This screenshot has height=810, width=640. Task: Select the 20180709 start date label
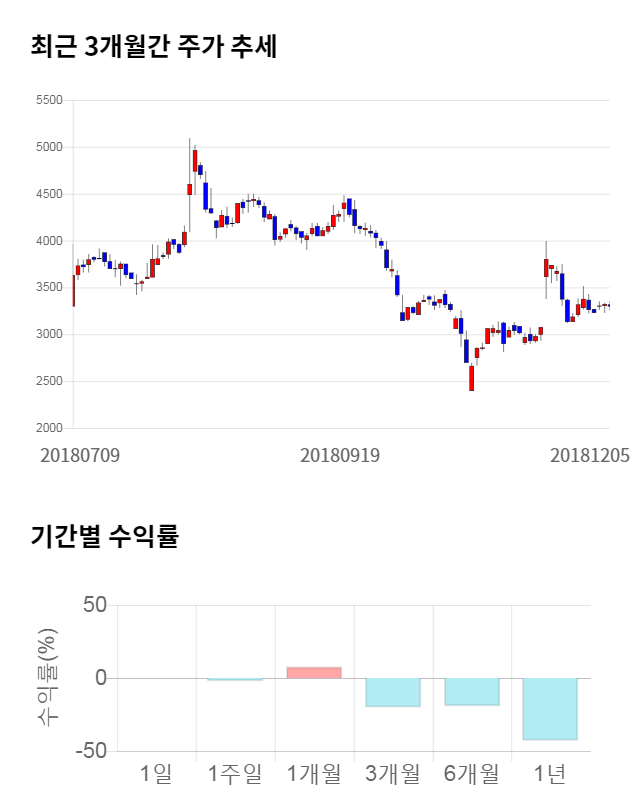[x=80, y=455]
